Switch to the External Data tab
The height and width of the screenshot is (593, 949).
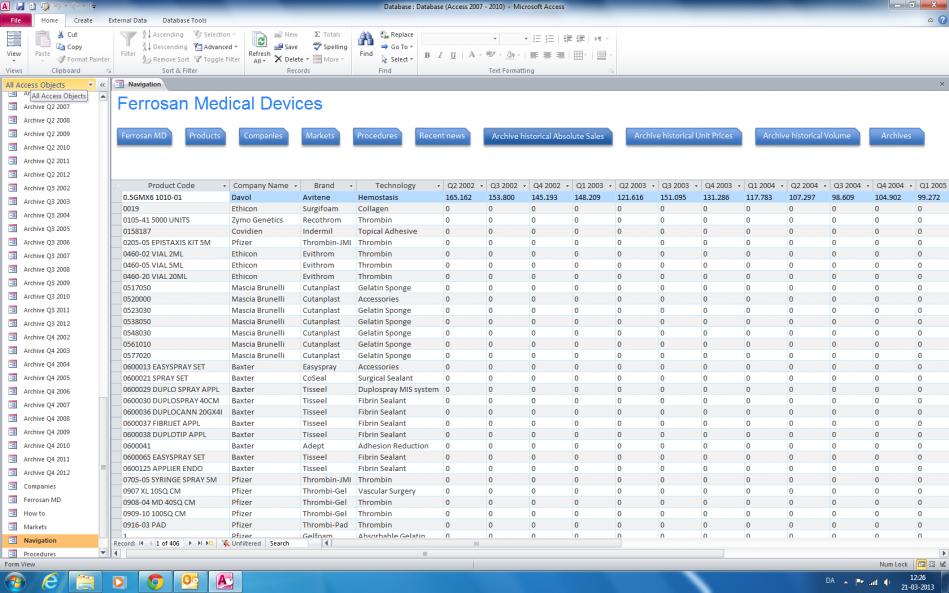coord(127,20)
